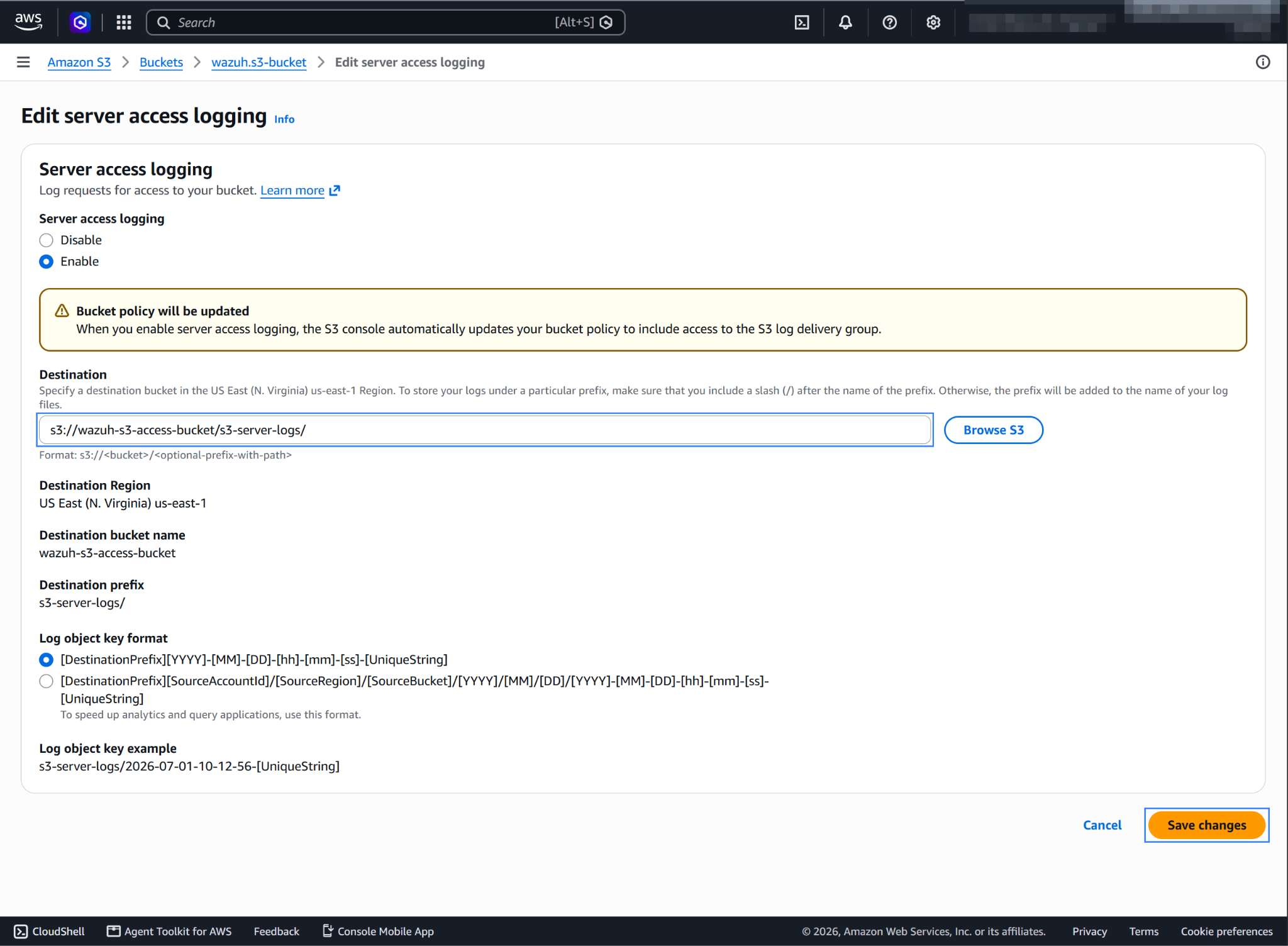Open the help question mark menu
This screenshot has height=946, width=1288.
[x=889, y=23]
